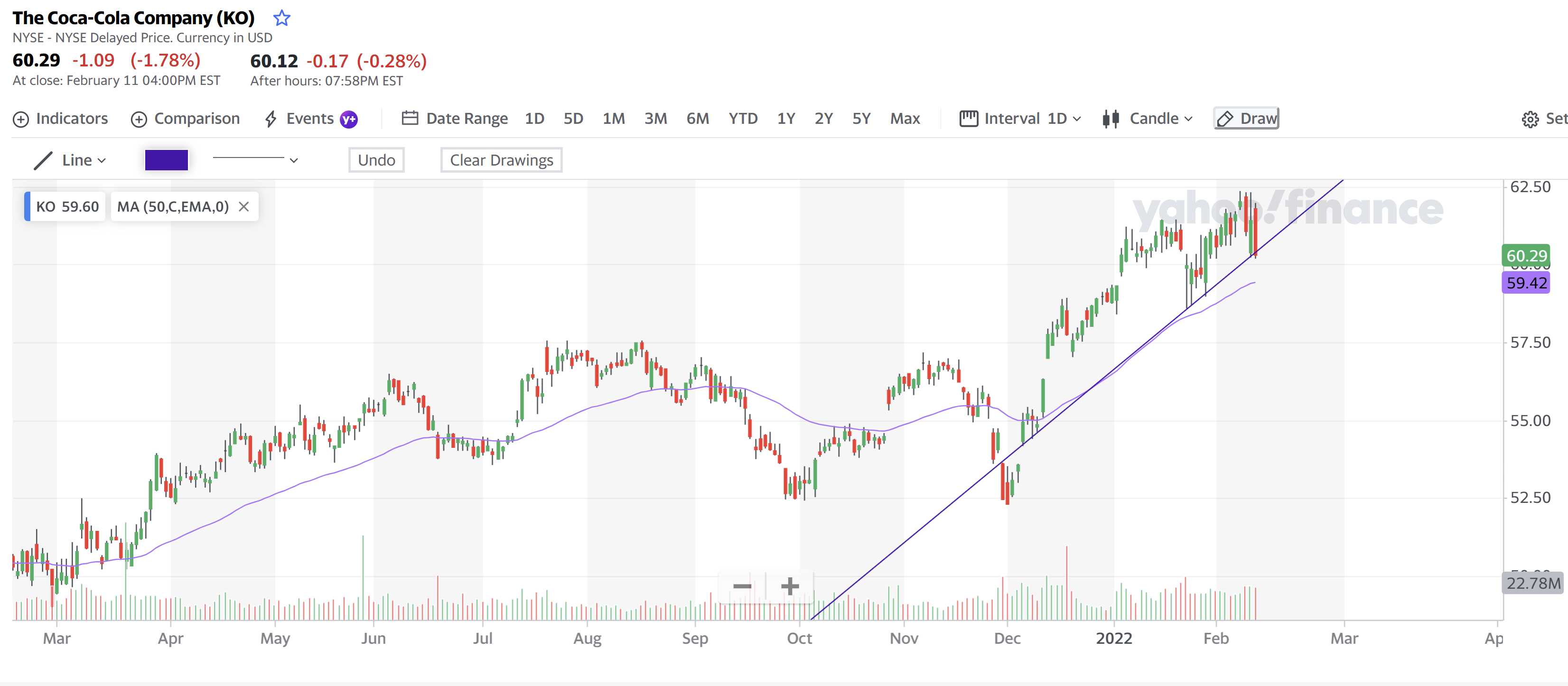Select the 5D date range

pyautogui.click(x=573, y=119)
